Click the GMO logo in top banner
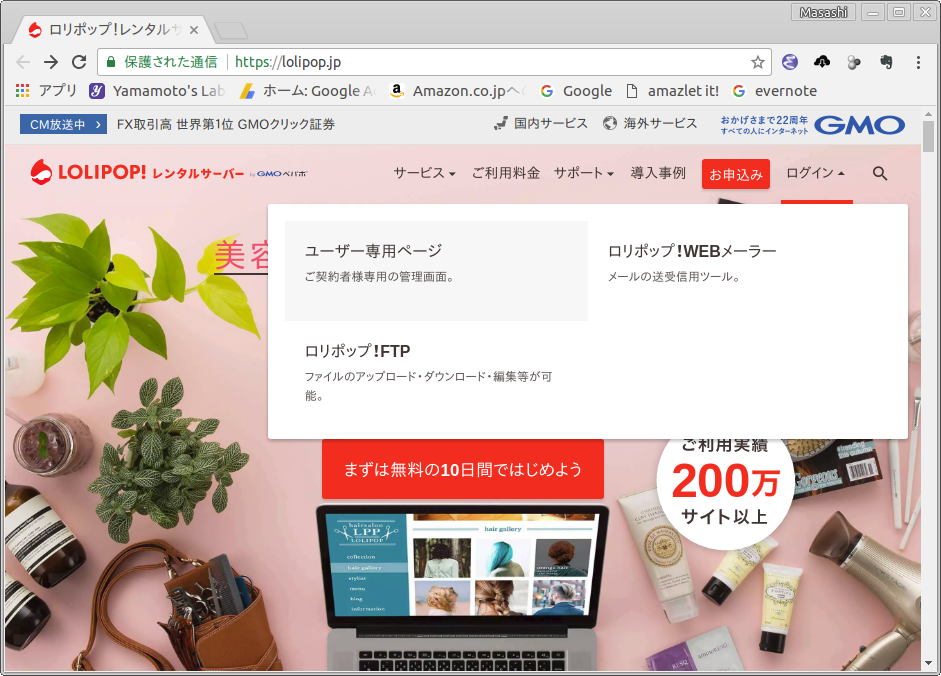Viewport: 941px width, 676px height. click(858, 124)
